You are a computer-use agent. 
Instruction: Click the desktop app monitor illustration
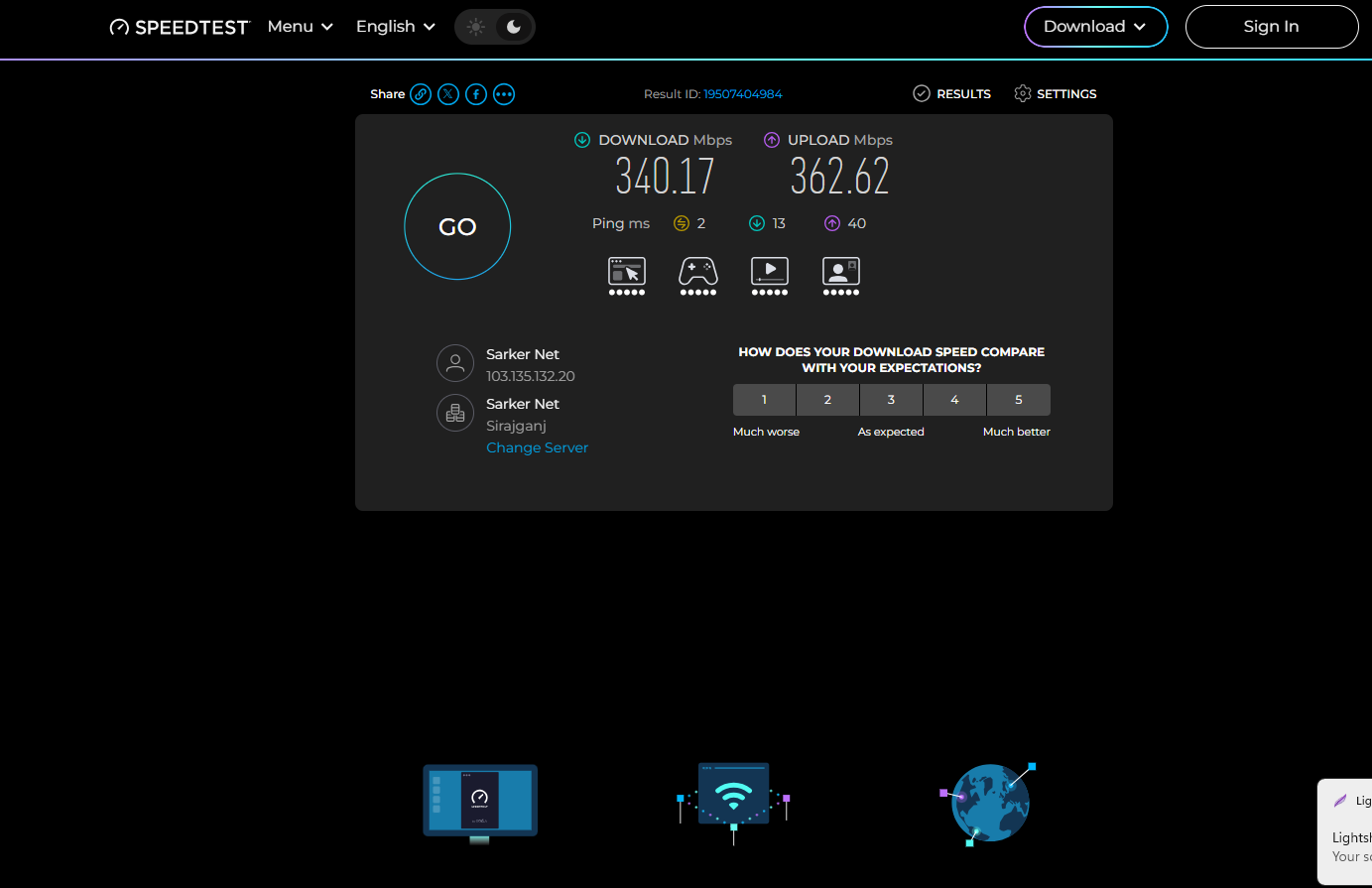point(480,804)
